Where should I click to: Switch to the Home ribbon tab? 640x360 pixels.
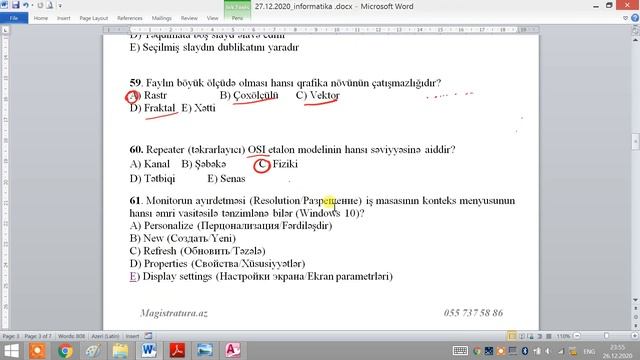(40, 18)
